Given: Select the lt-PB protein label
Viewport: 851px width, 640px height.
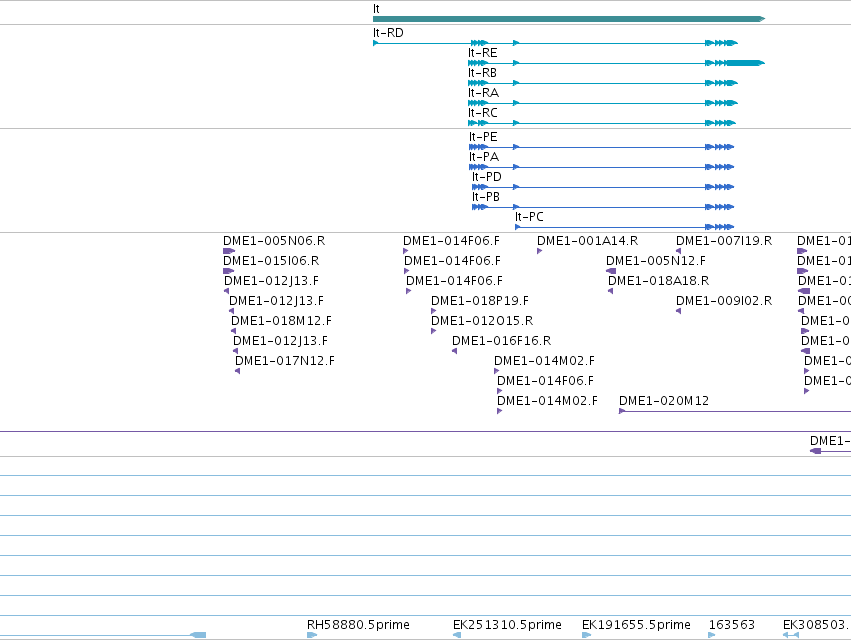Looking at the screenshot, I should click(485, 197).
